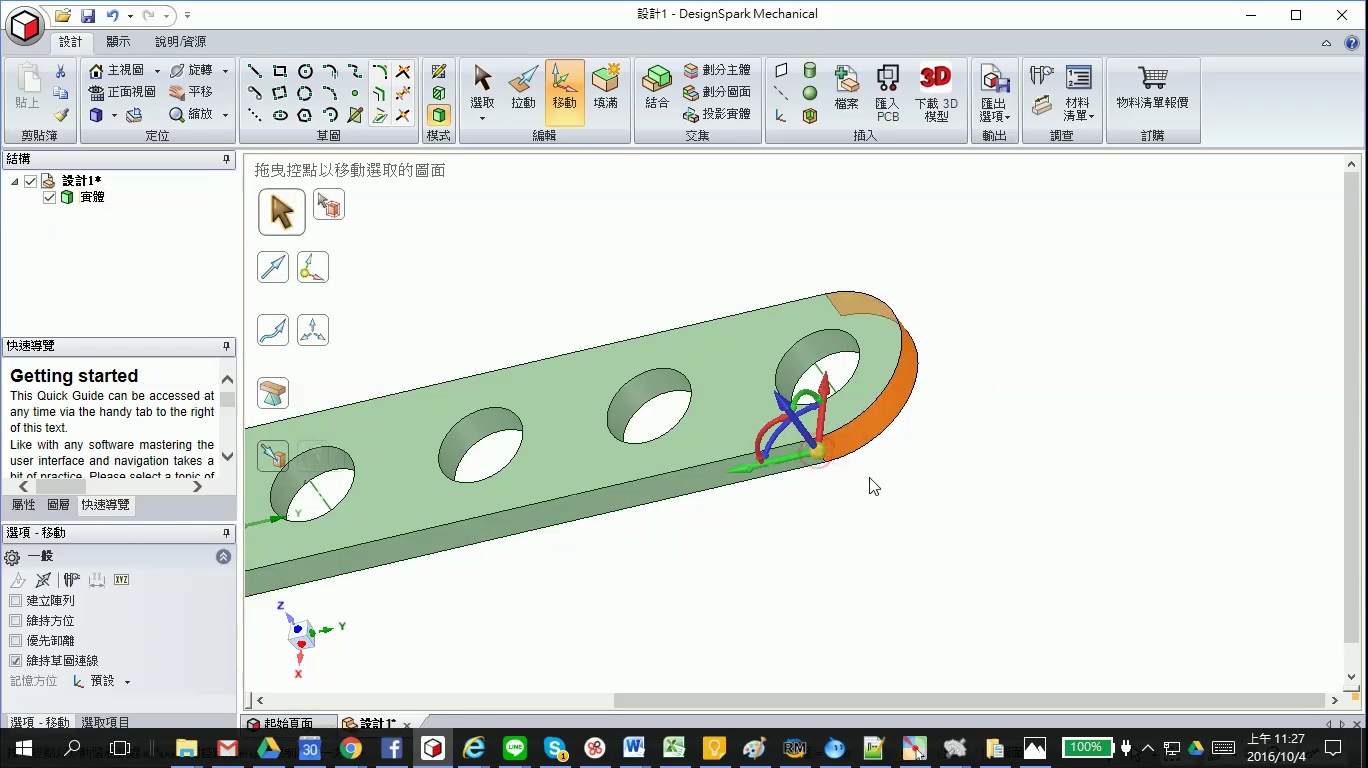Image resolution: width=1368 pixels, height=768 pixels.
Task: Expand the 選取 tool dropdown arrow
Action: (x=482, y=118)
